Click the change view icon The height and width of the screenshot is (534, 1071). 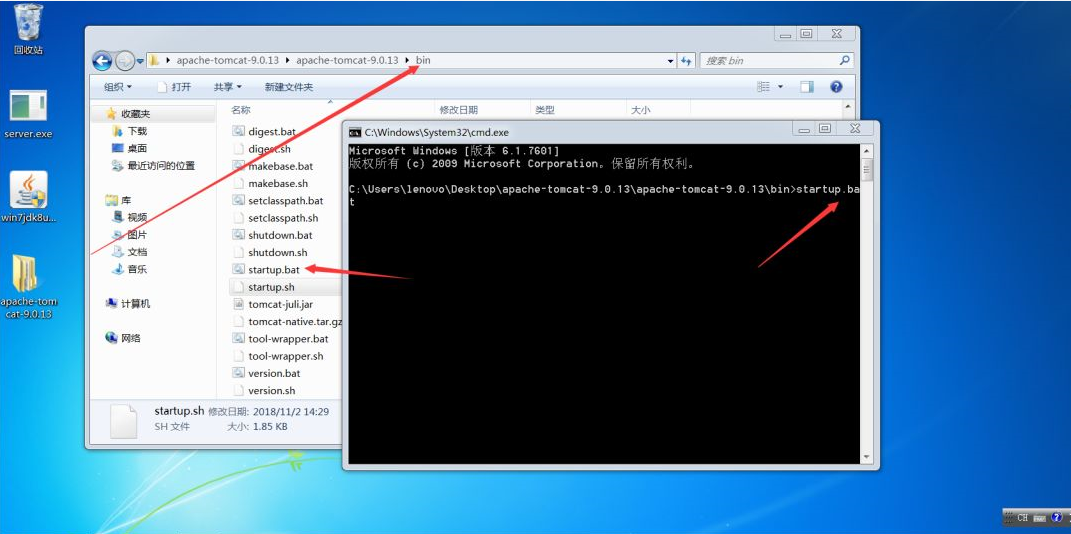[764, 87]
